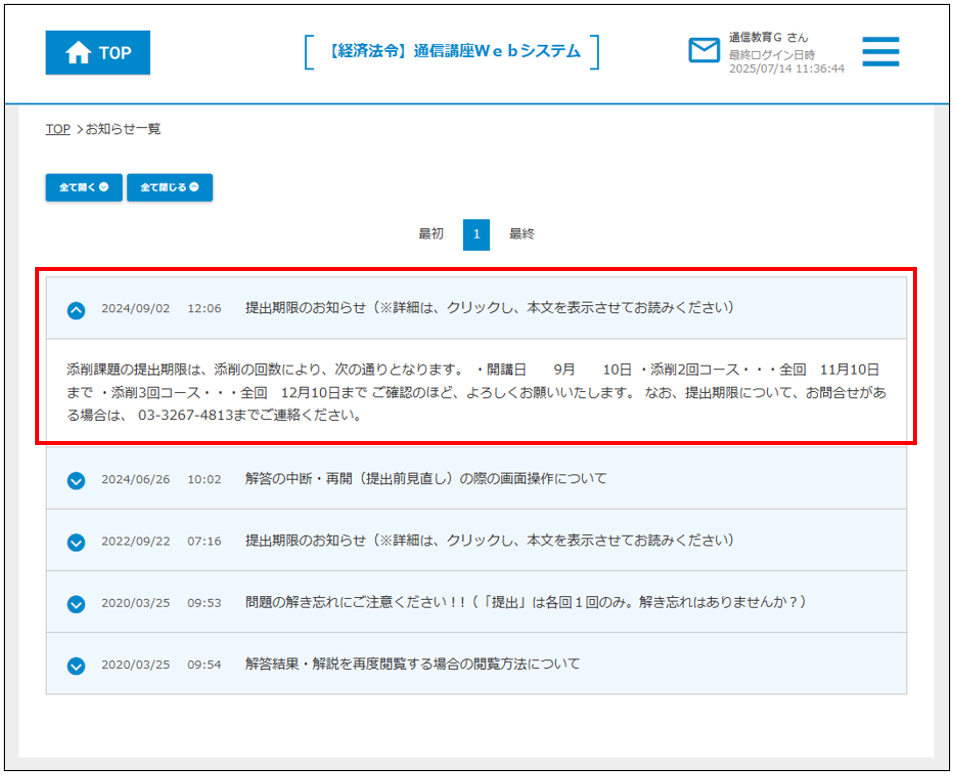Expand the 2022/09/22 notice chevron

tap(76, 542)
